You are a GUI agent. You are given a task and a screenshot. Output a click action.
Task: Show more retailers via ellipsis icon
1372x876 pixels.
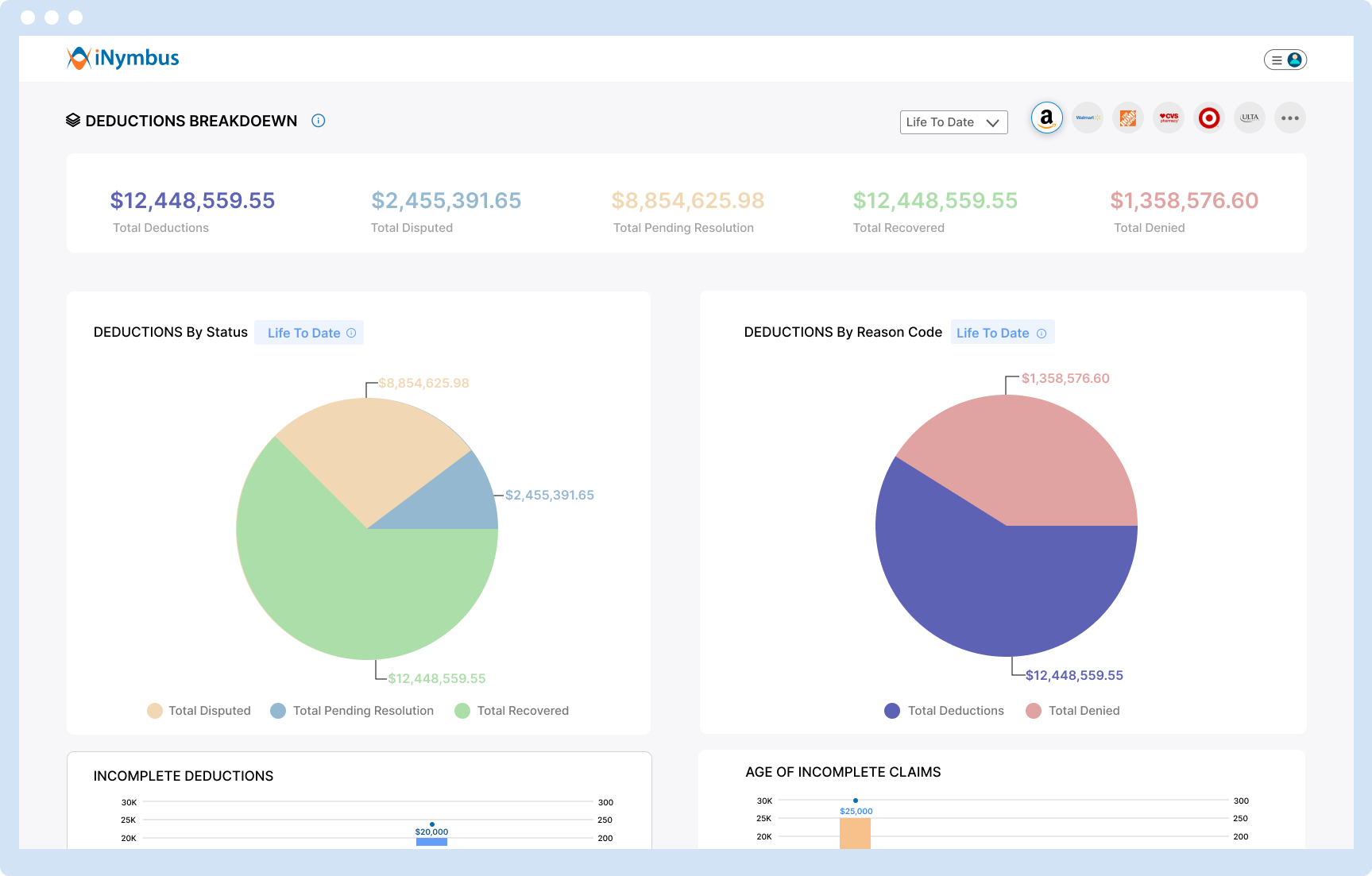pyautogui.click(x=1290, y=117)
